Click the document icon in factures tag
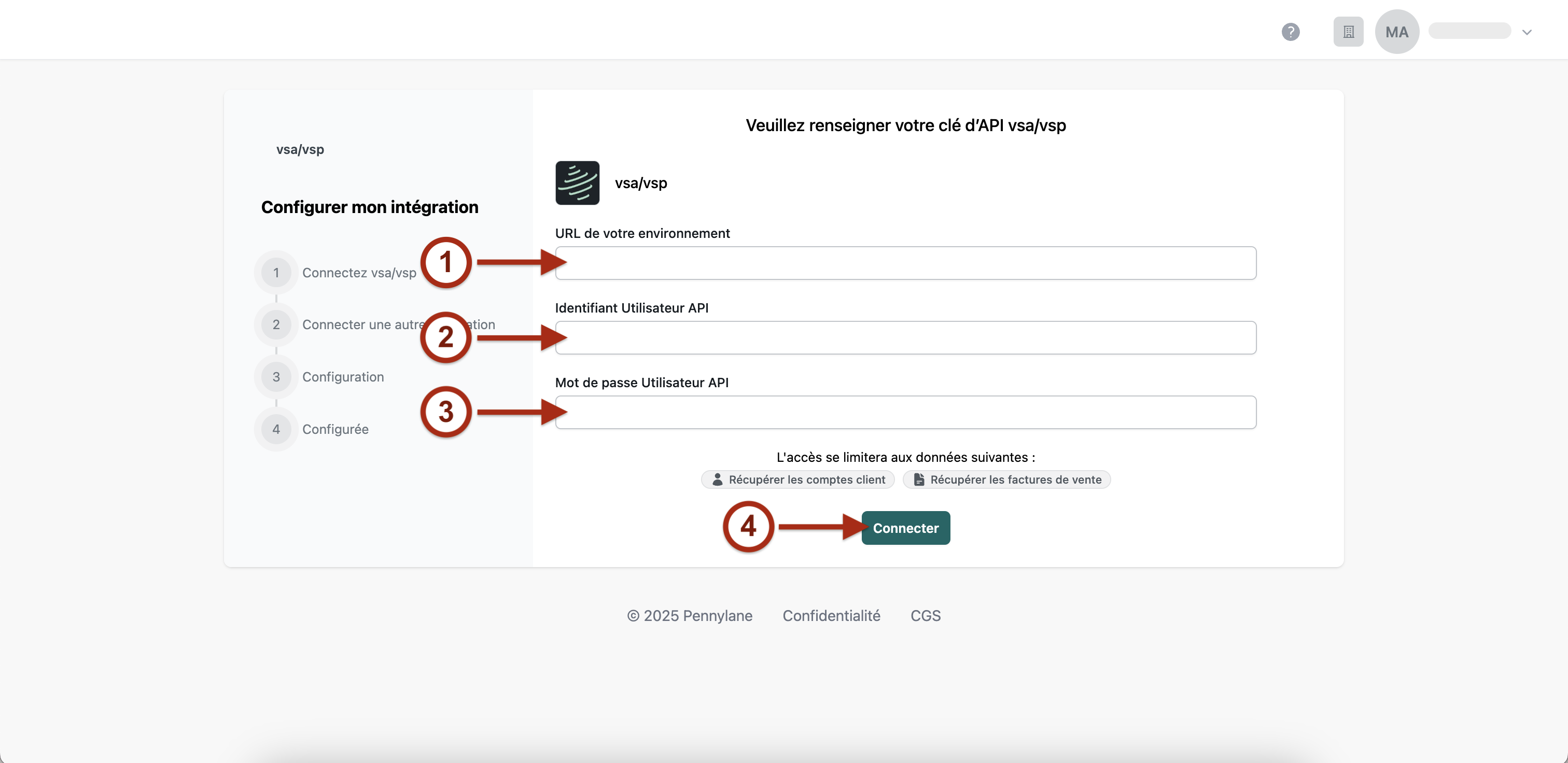Screen dimensions: 1568x763 (x=918, y=479)
